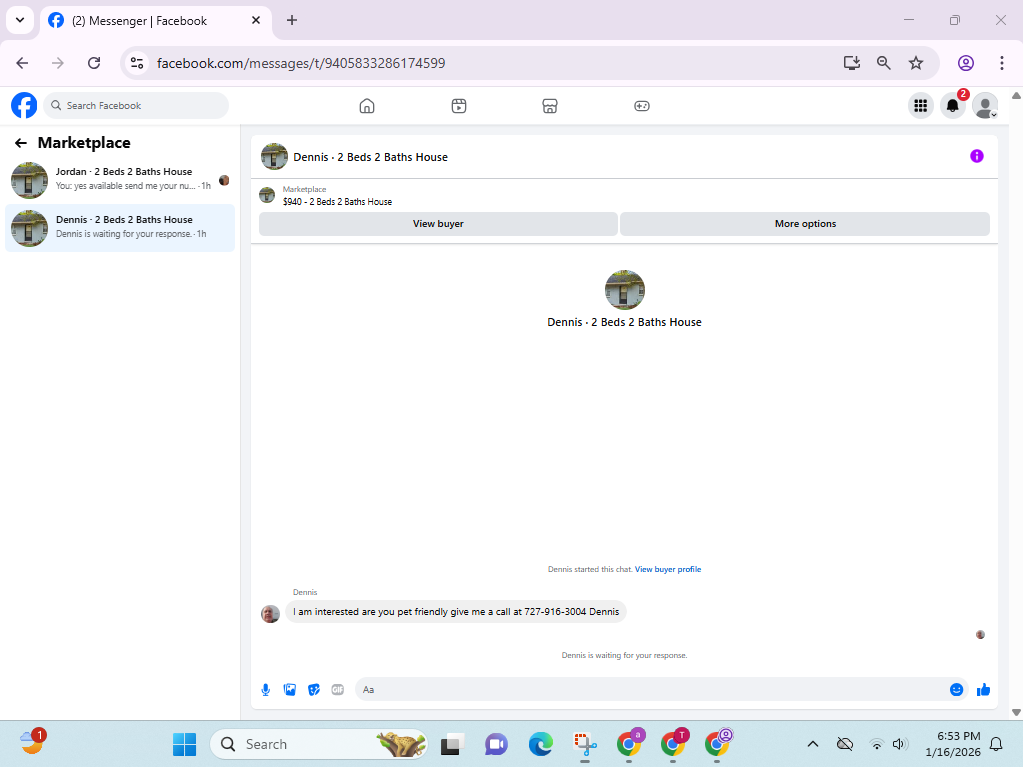Open conversation information purple icon
1023x767 pixels.
tap(977, 156)
